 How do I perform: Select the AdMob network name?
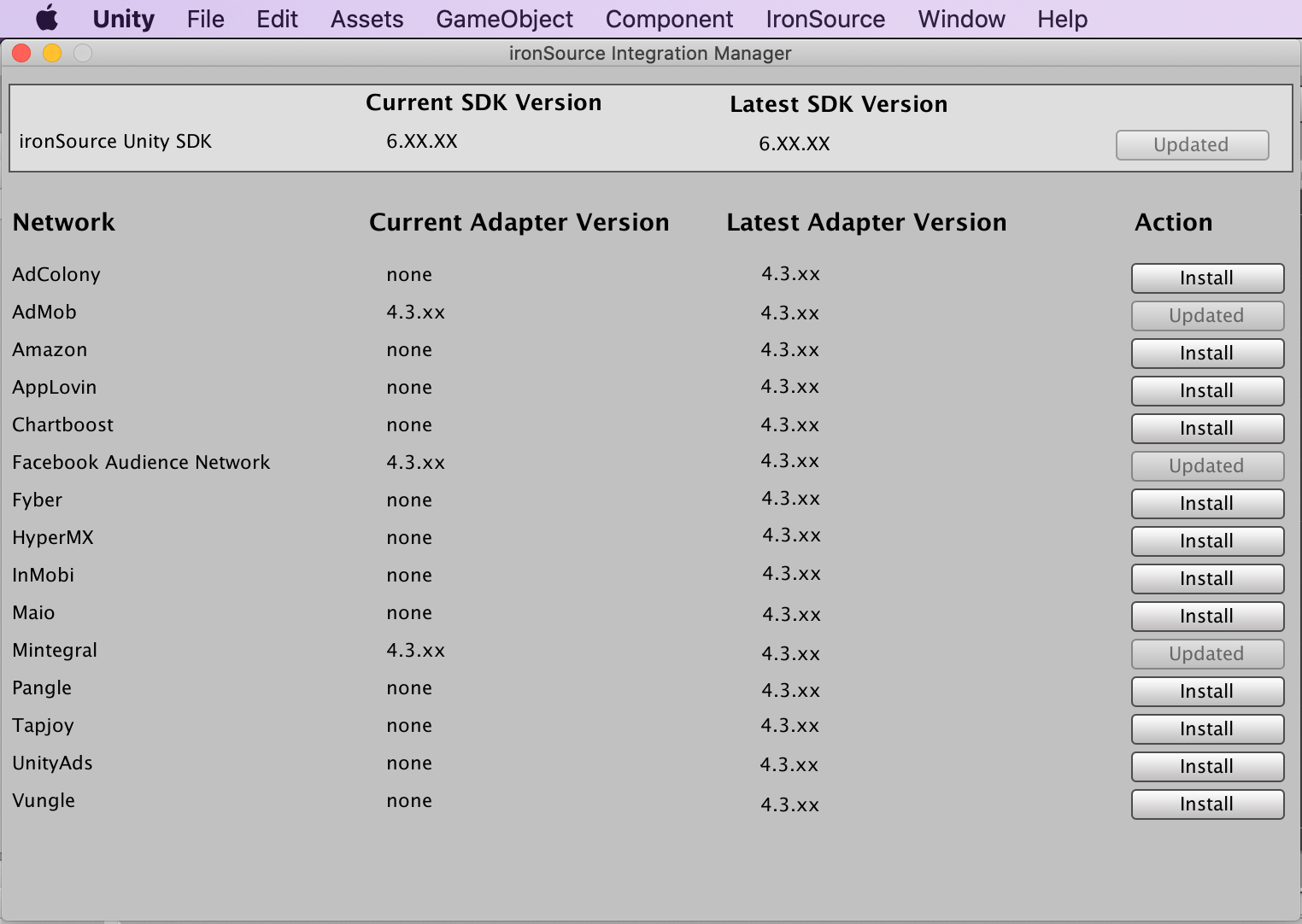44,313
